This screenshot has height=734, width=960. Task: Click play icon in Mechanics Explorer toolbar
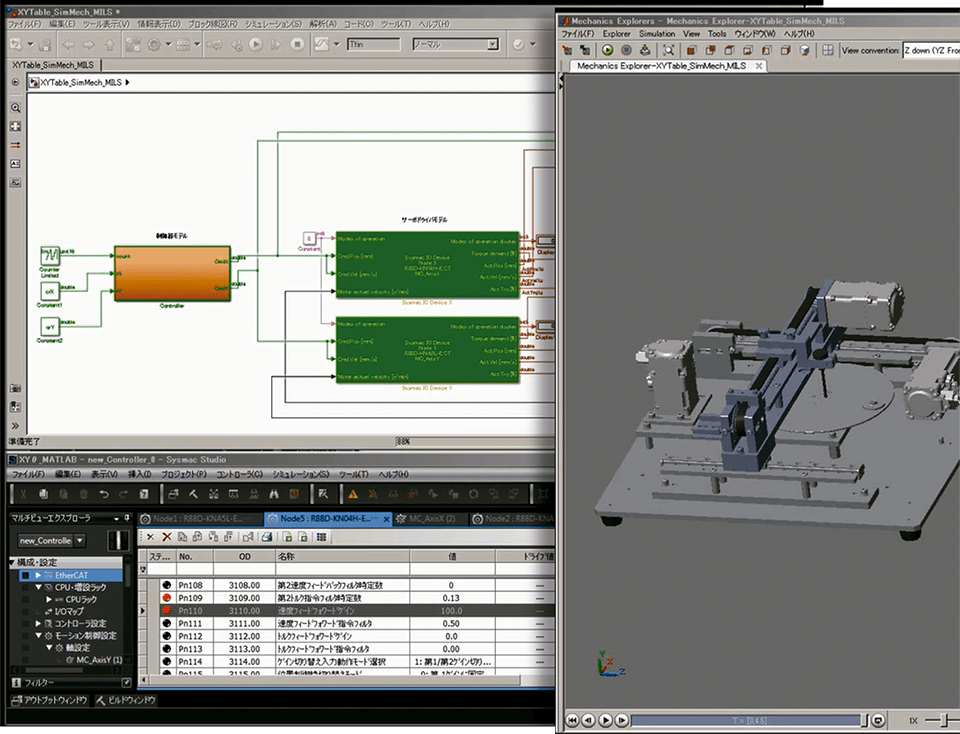click(x=607, y=50)
